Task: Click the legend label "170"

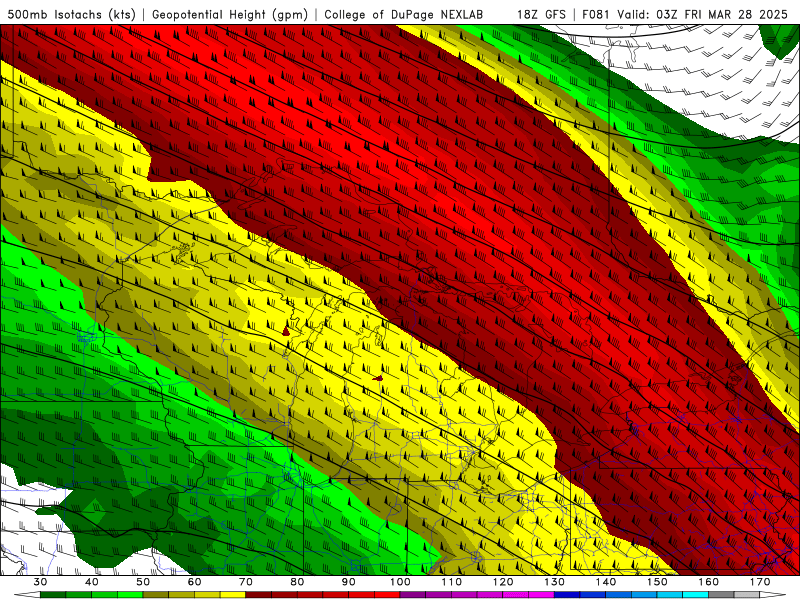Action: tap(760, 582)
